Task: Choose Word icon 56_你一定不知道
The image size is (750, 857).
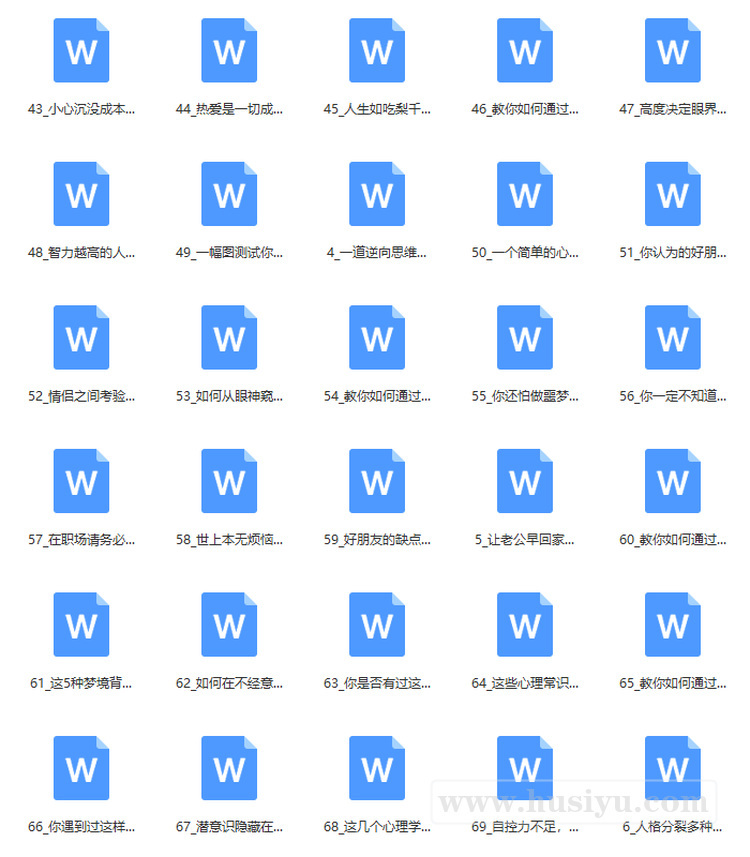Action: tap(673, 338)
